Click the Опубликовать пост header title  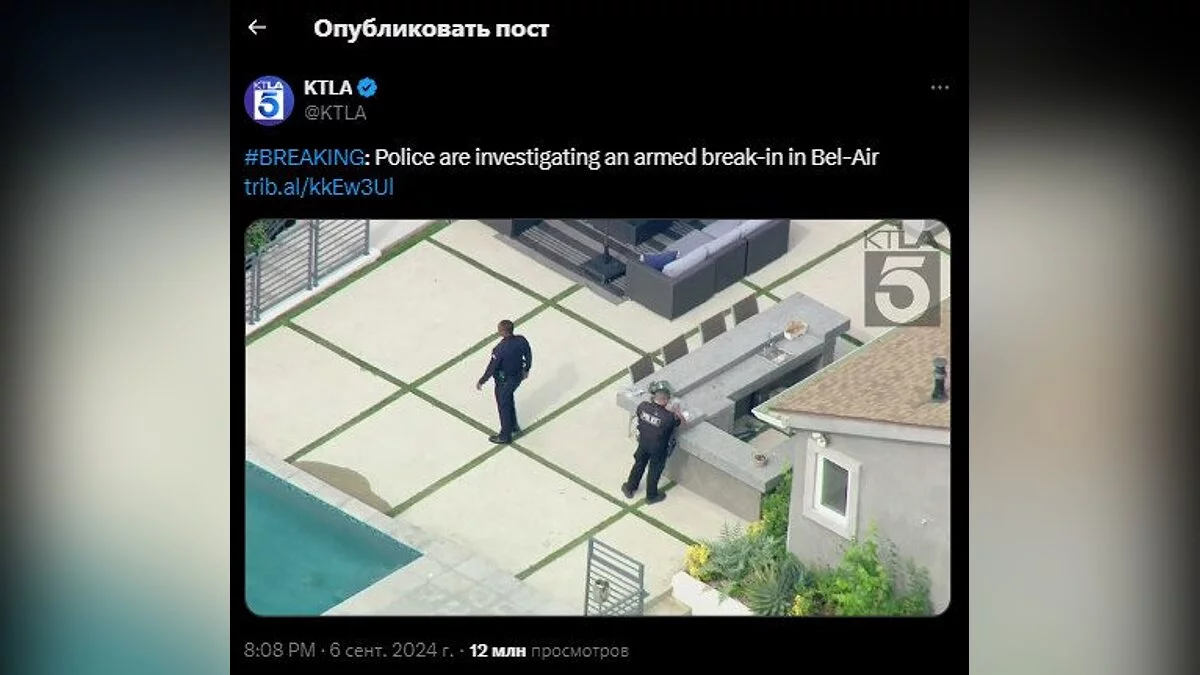tap(431, 29)
